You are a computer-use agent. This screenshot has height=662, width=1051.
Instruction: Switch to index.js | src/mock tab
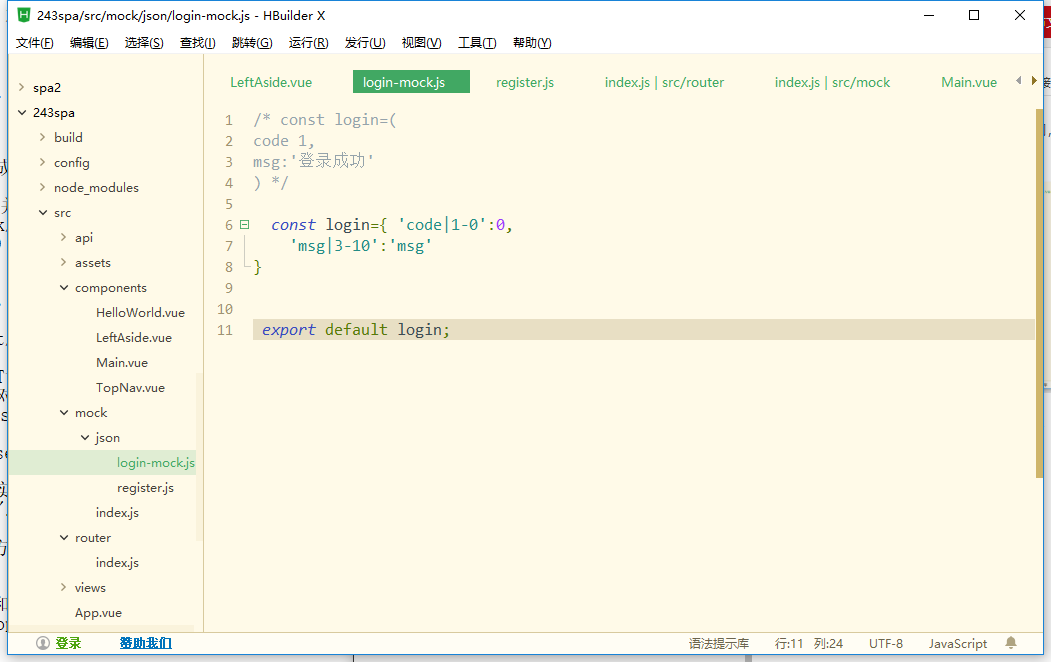(x=832, y=82)
